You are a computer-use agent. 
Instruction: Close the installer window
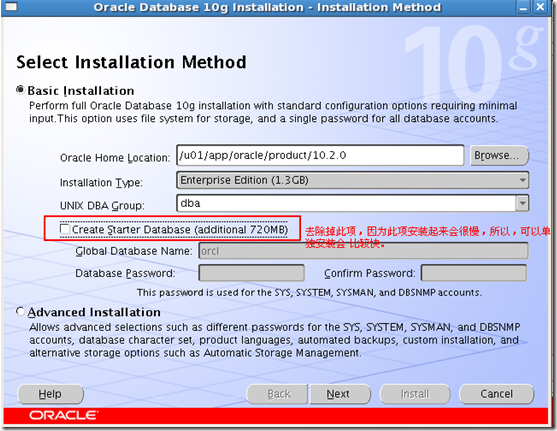tap(540, 7)
